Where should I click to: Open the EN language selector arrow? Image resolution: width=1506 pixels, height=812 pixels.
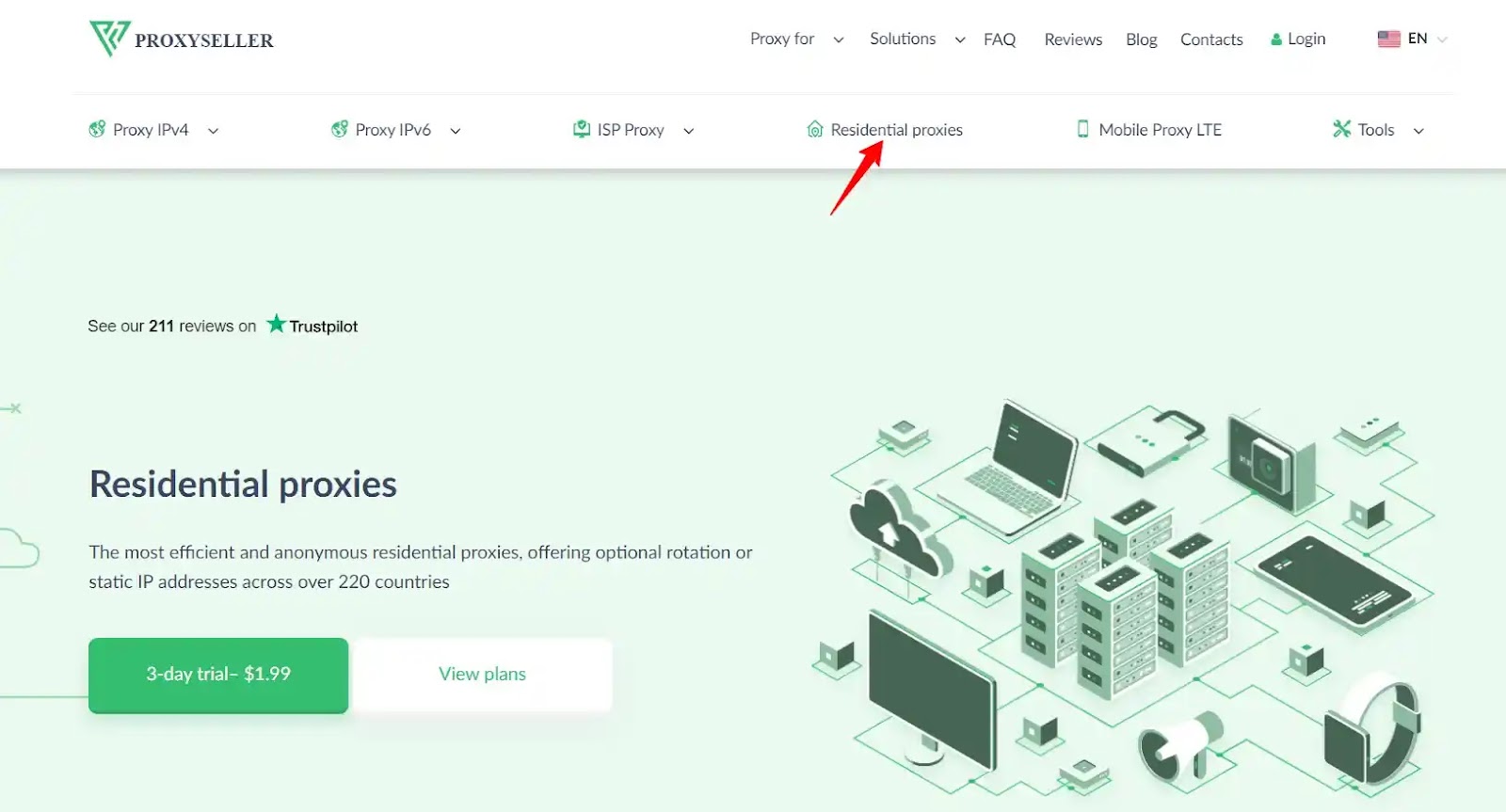(x=1442, y=40)
